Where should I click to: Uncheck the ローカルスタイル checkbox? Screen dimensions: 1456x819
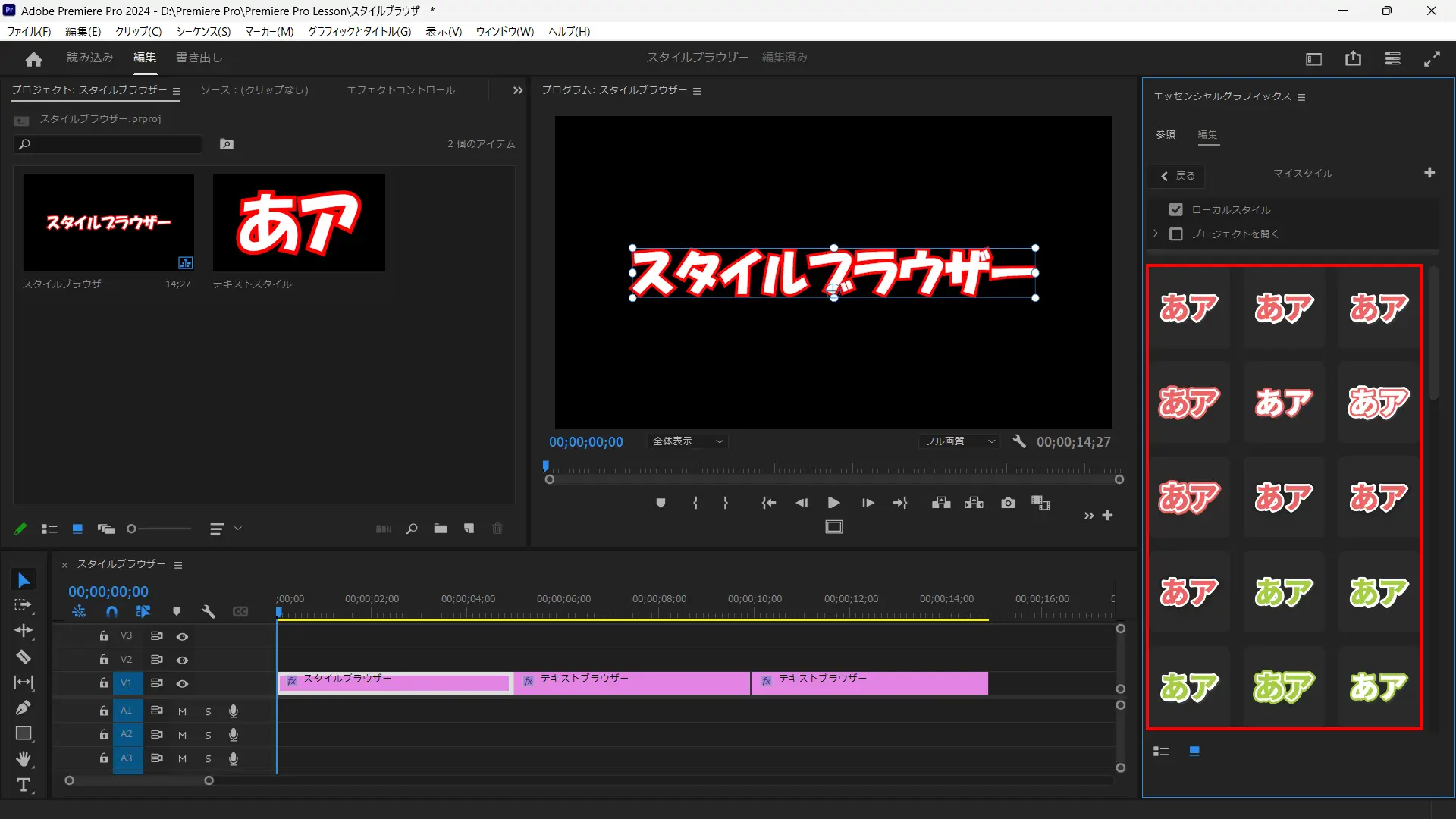(x=1176, y=210)
